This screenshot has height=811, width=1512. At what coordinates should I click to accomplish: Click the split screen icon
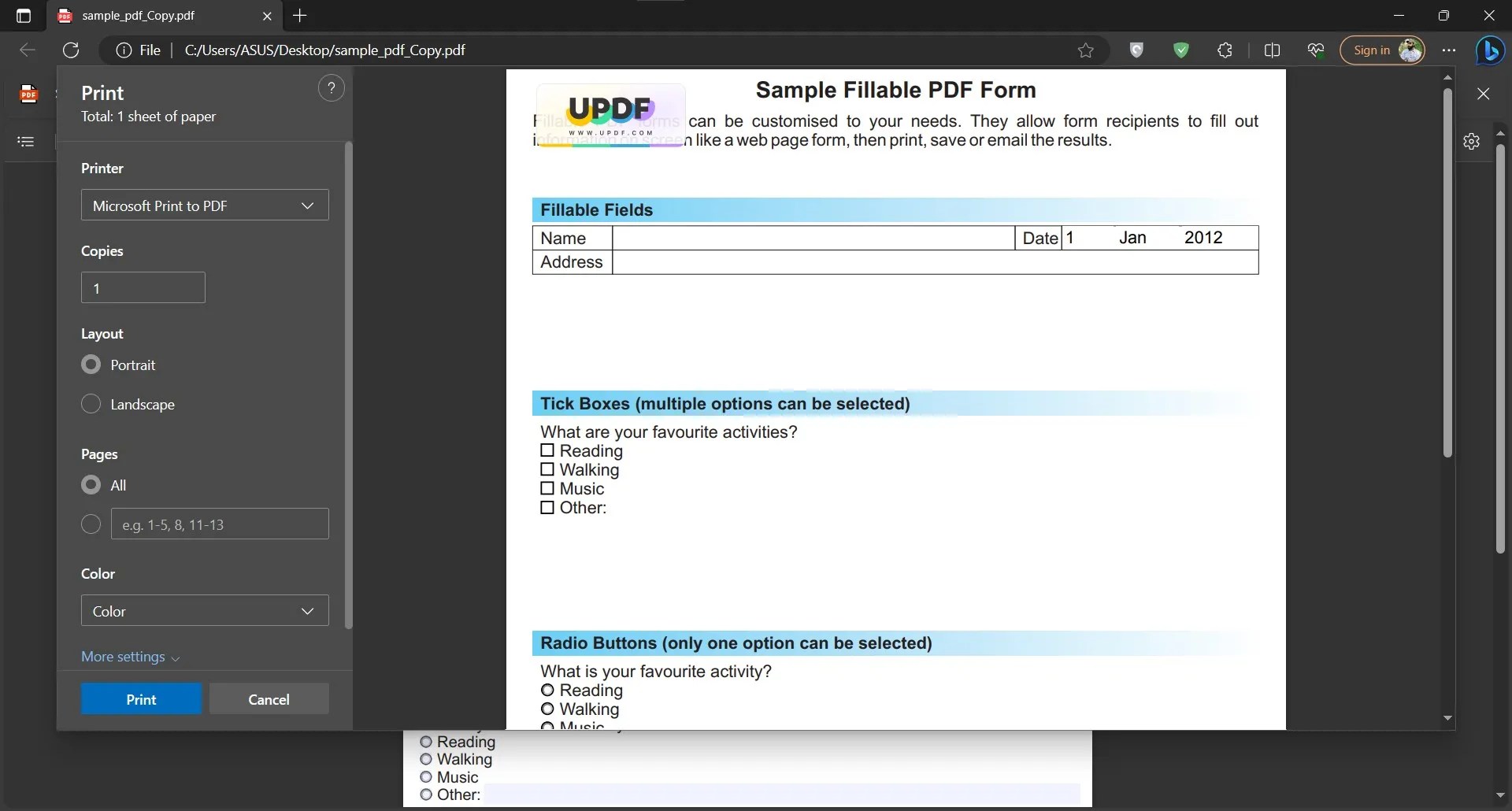(1273, 50)
